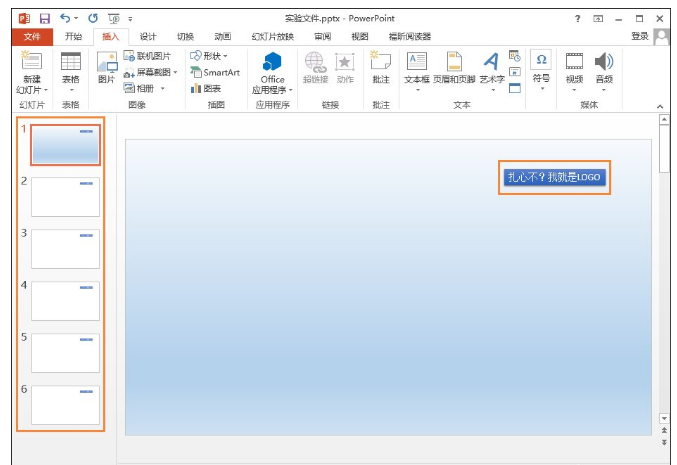Screen dimensions: 677x465
Task: Switch to the 开始 Home tab
Action: pyautogui.click(x=73, y=37)
